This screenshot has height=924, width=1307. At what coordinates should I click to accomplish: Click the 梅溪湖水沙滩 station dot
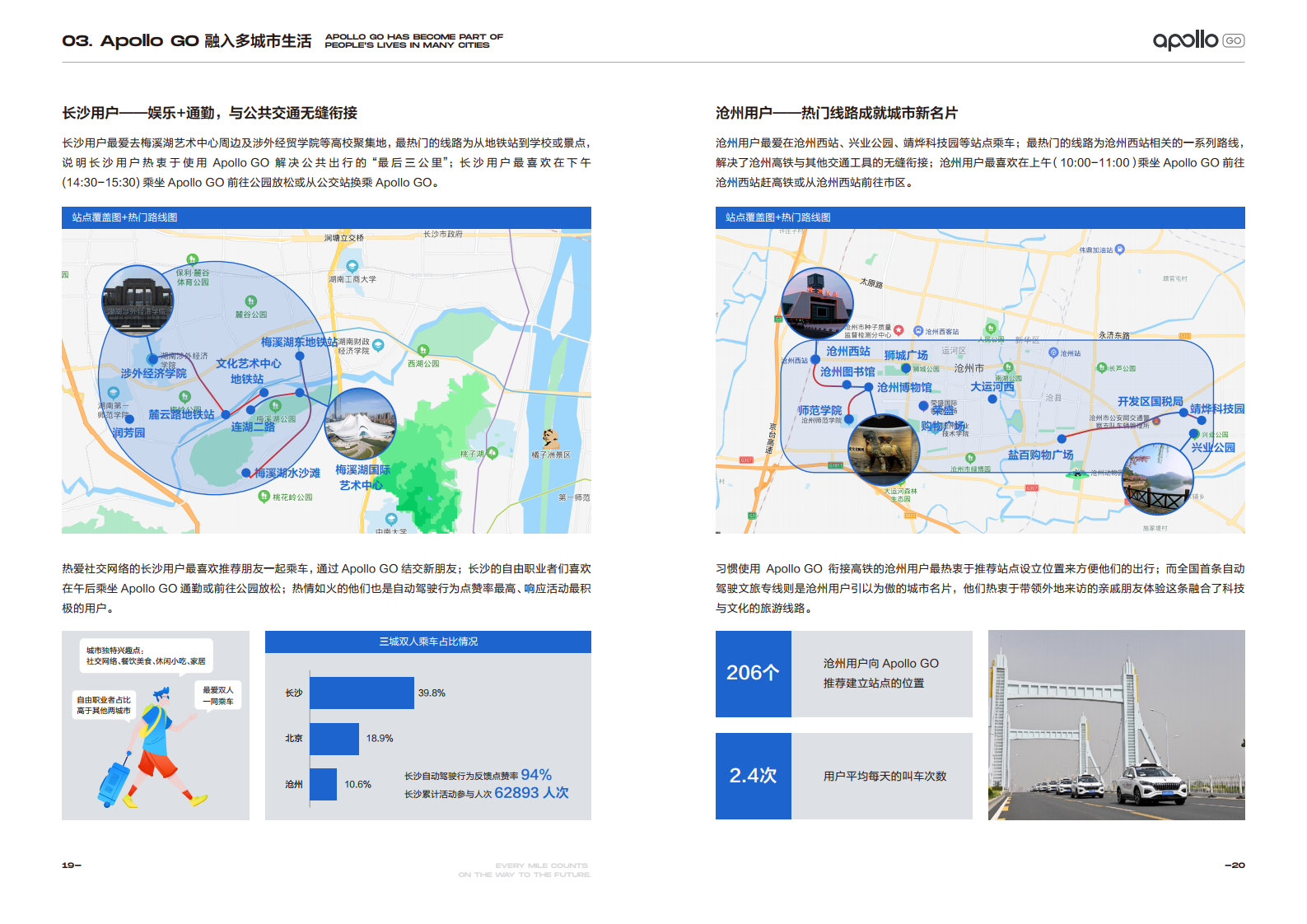245,473
